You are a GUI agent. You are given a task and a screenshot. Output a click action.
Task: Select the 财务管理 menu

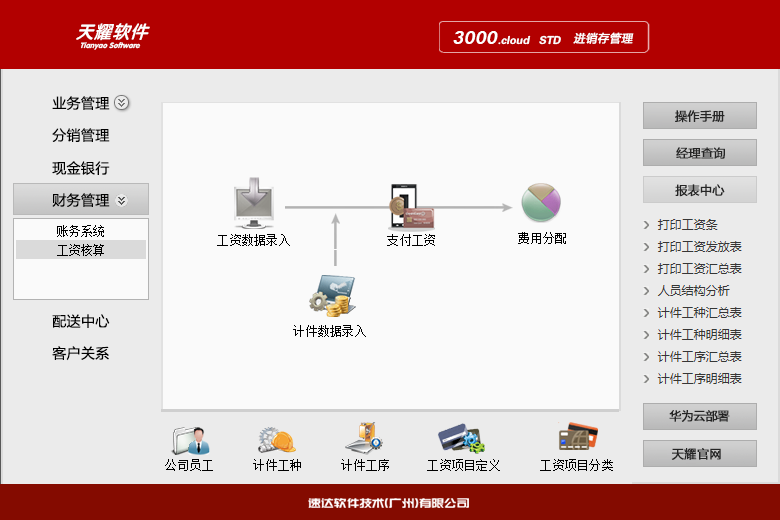pyautogui.click(x=81, y=200)
